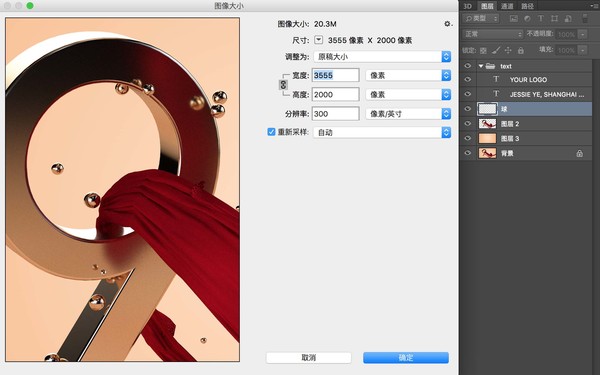Click the green zoom window button
Image resolution: width=600 pixels, height=375 pixels.
(30, 6)
